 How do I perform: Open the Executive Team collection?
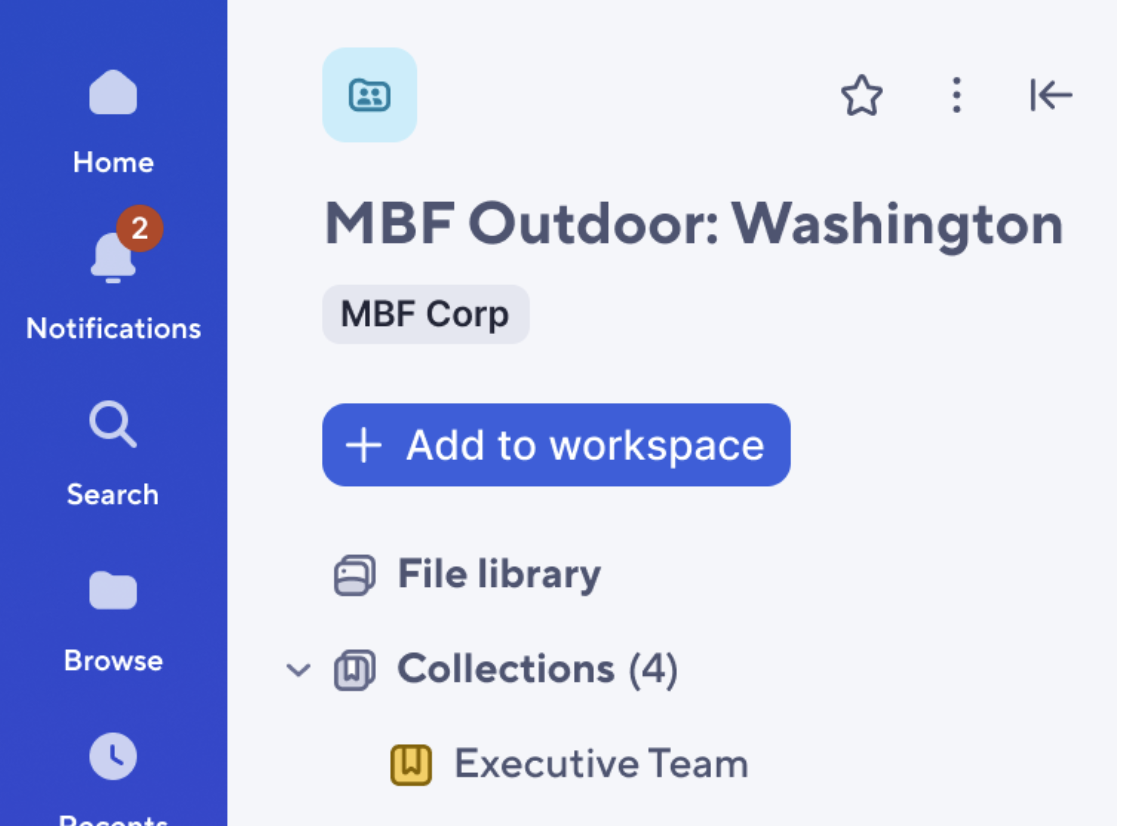600,764
